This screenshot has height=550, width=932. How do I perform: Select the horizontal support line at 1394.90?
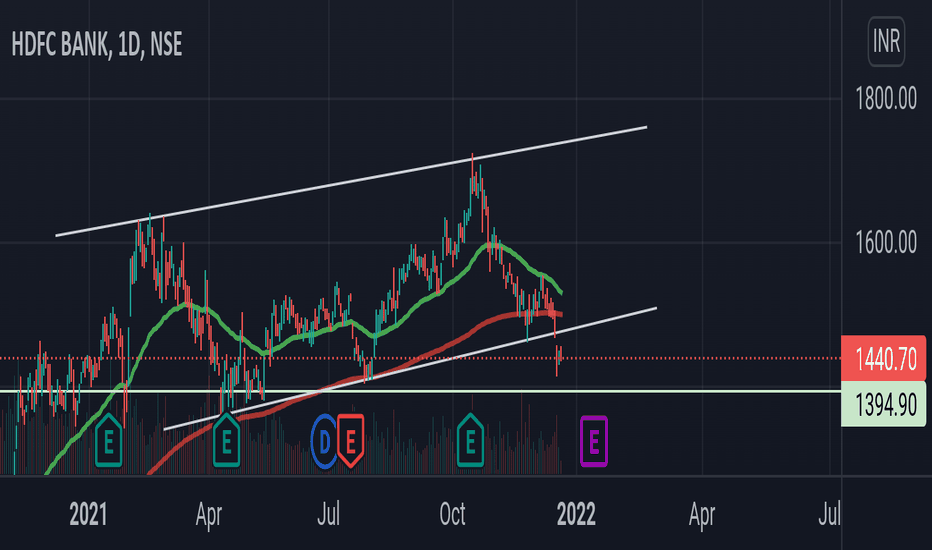tap(420, 391)
